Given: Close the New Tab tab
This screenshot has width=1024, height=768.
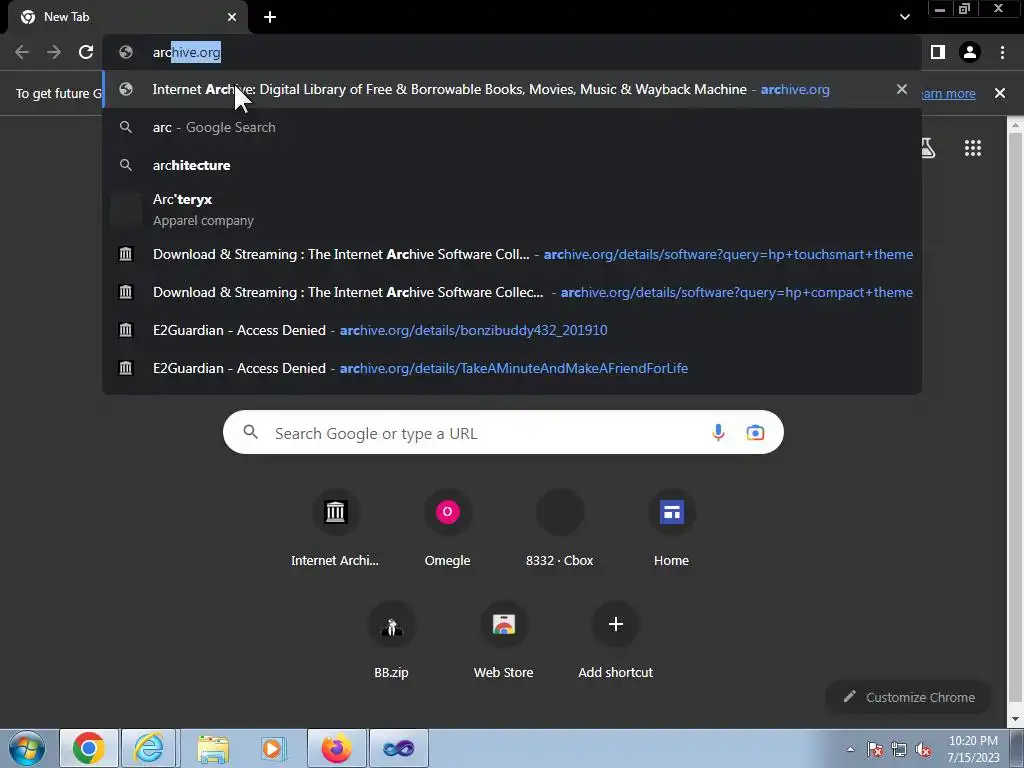Looking at the screenshot, I should pyautogui.click(x=232, y=17).
